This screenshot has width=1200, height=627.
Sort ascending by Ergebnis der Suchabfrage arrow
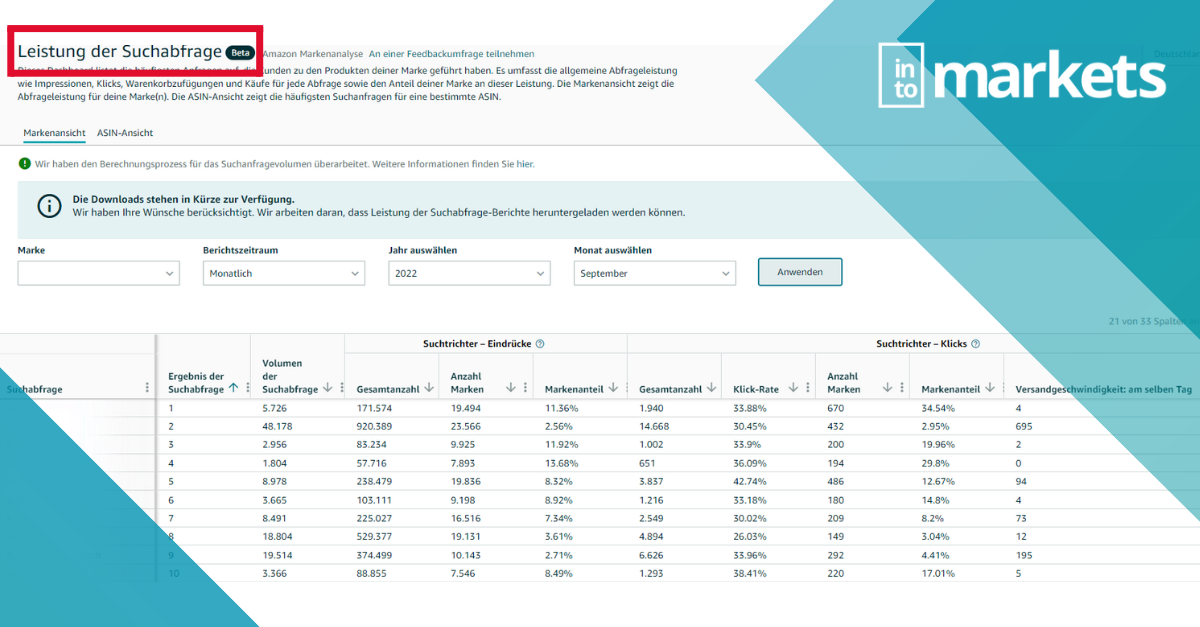[x=233, y=388]
